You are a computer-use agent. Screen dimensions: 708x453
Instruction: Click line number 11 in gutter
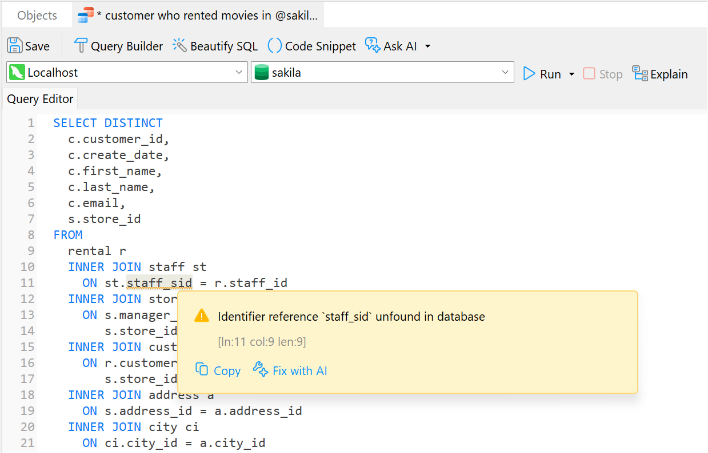pyautogui.click(x=27, y=283)
